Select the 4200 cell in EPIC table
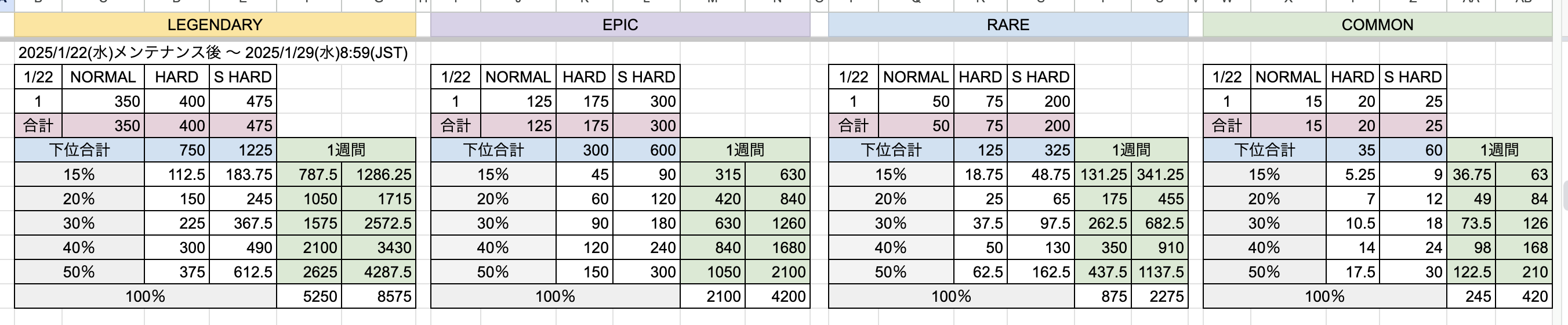Screen dimensions: 1568x325 point(777,297)
